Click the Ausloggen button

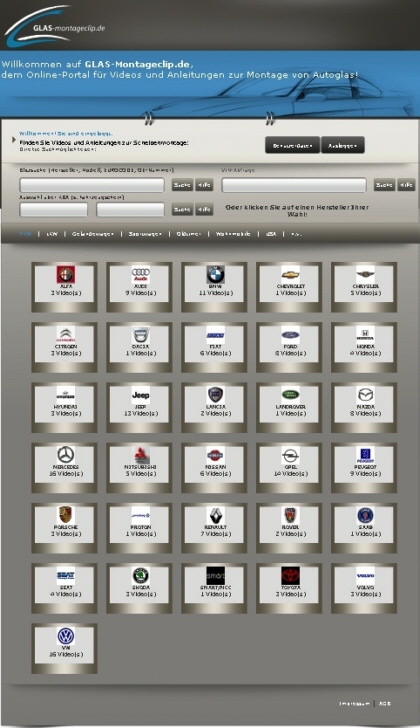point(342,145)
